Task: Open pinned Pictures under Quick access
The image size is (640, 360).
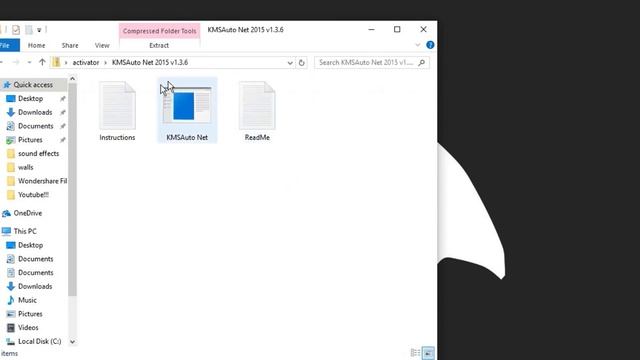Action: coord(30,140)
